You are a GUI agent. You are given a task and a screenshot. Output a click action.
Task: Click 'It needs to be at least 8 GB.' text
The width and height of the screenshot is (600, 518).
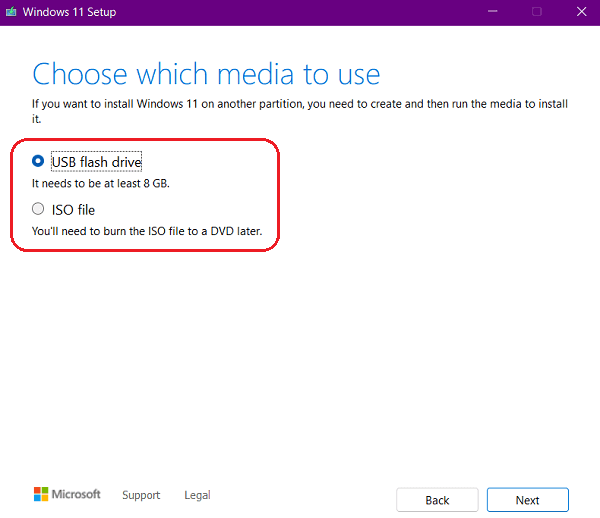tap(101, 184)
